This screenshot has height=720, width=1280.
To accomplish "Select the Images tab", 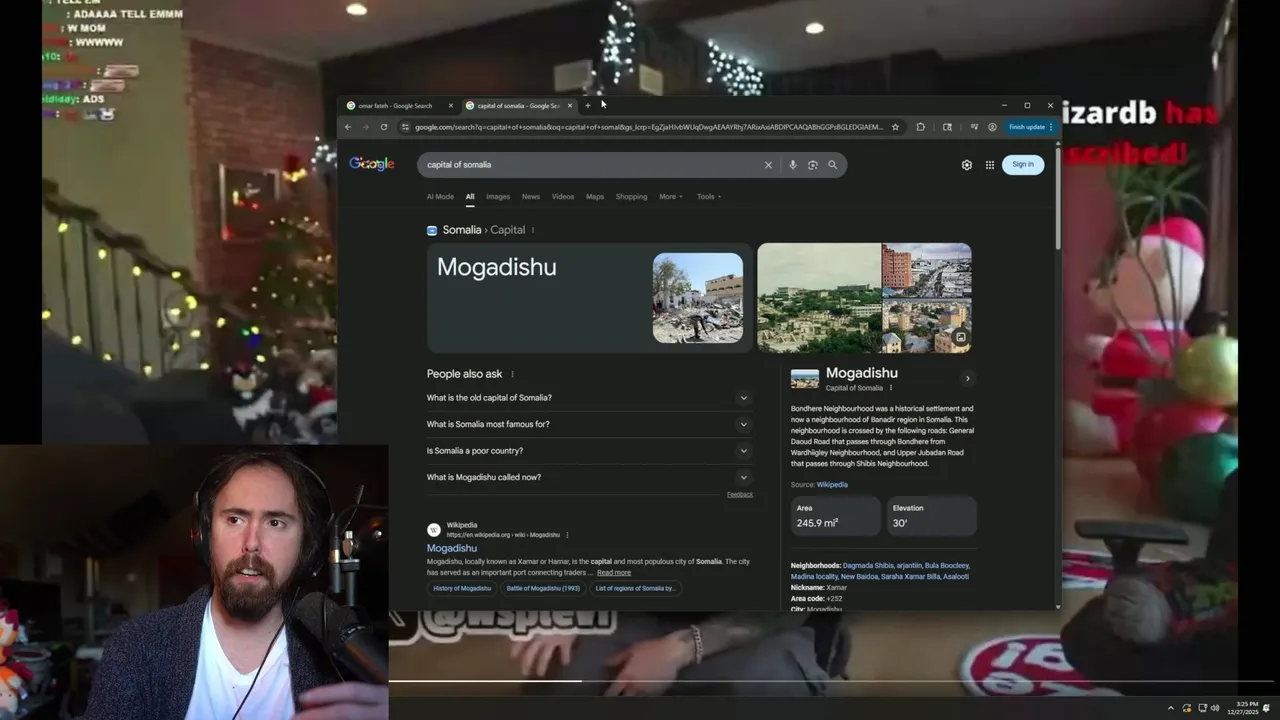I will [x=498, y=197].
